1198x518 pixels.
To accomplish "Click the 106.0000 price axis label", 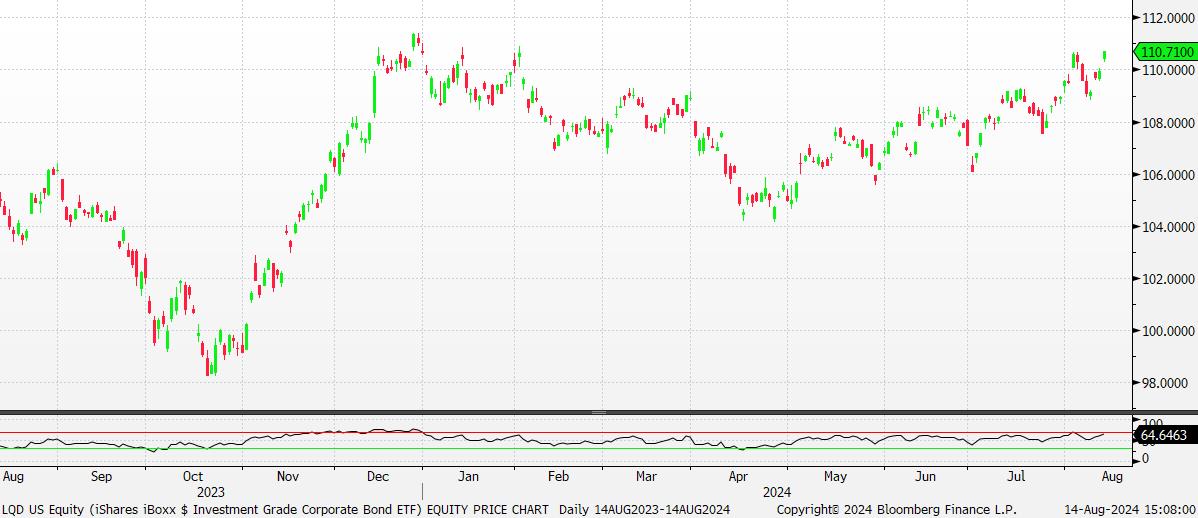I will point(1166,175).
